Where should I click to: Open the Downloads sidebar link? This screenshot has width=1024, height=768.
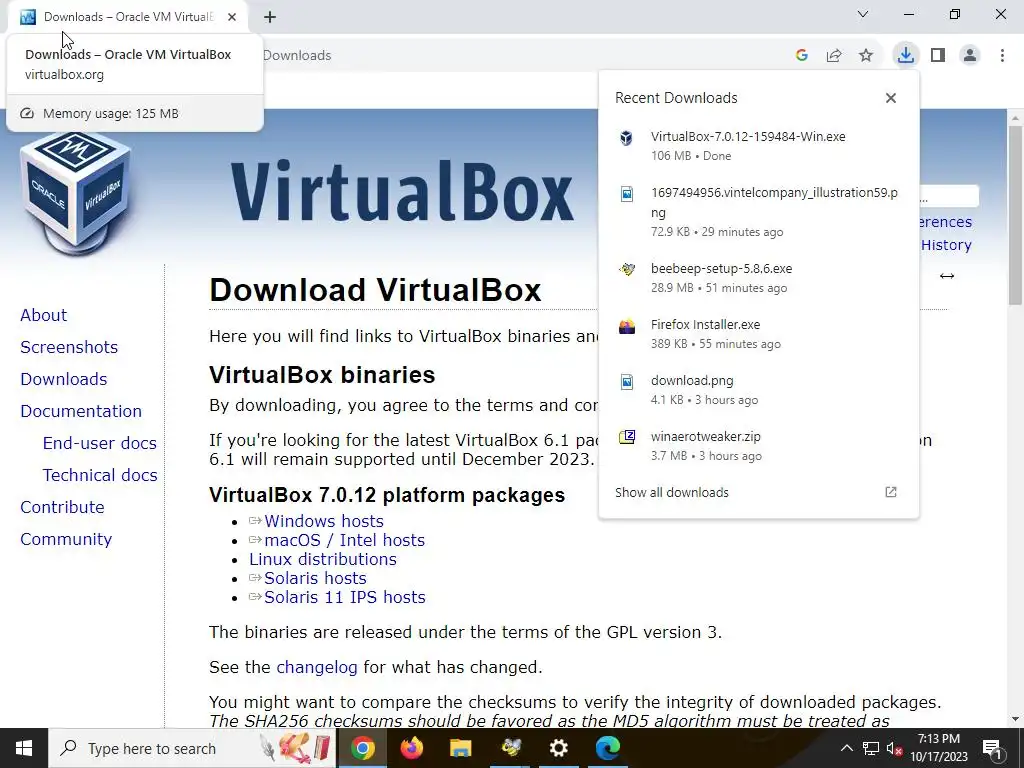(x=63, y=379)
